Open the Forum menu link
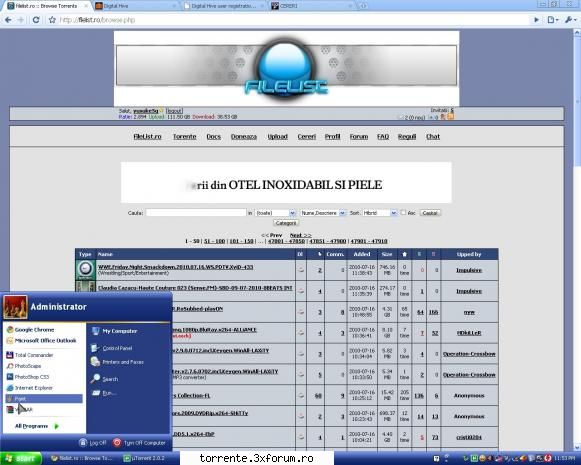Viewport: 581px width, 465px height. point(359,137)
